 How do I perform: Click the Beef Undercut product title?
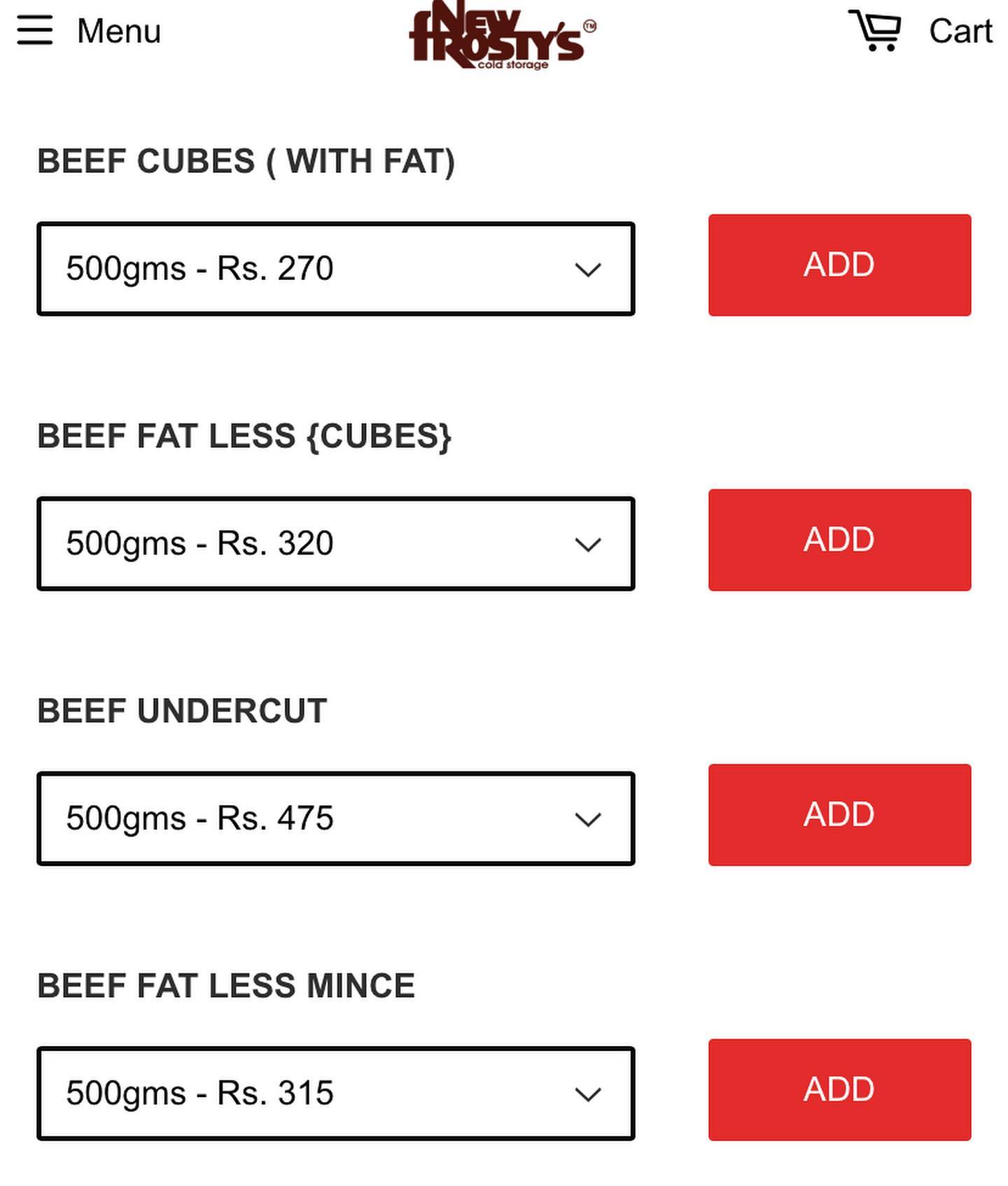pyautogui.click(x=182, y=711)
